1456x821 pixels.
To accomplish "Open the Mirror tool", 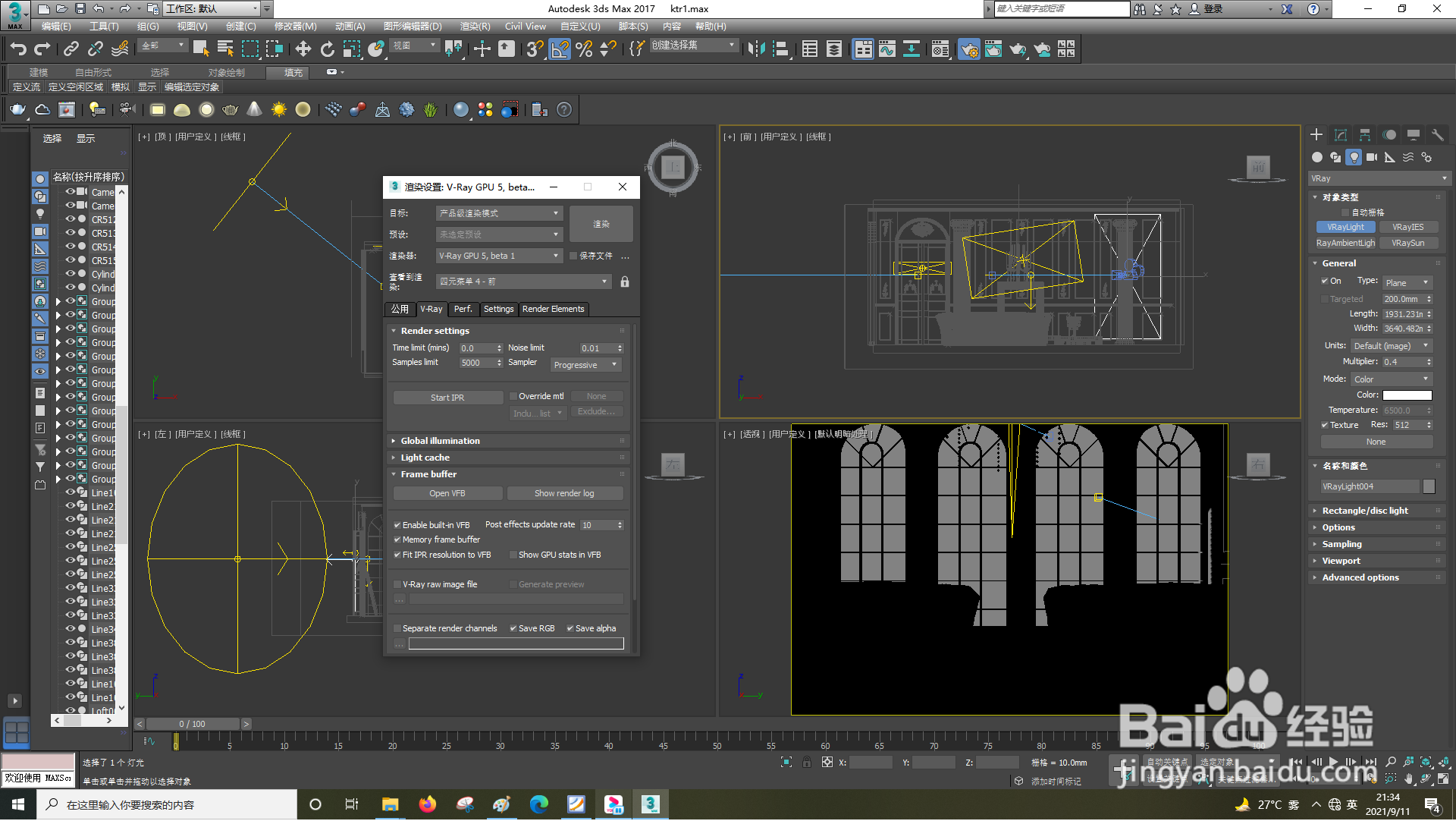I will coord(756,49).
